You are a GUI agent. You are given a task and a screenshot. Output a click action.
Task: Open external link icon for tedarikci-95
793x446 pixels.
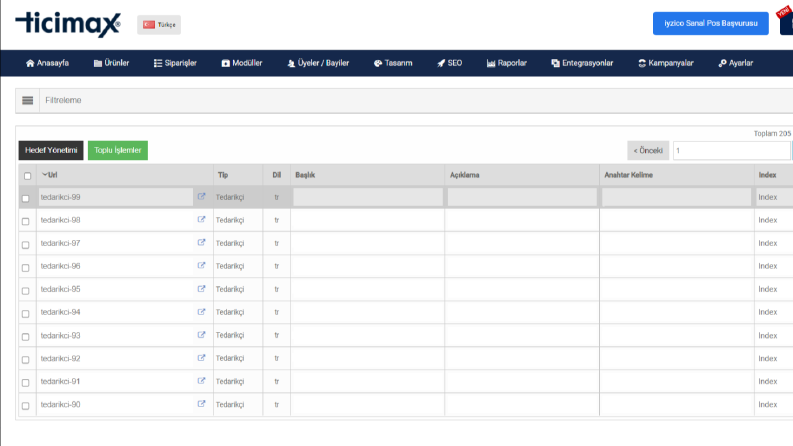[201, 289]
